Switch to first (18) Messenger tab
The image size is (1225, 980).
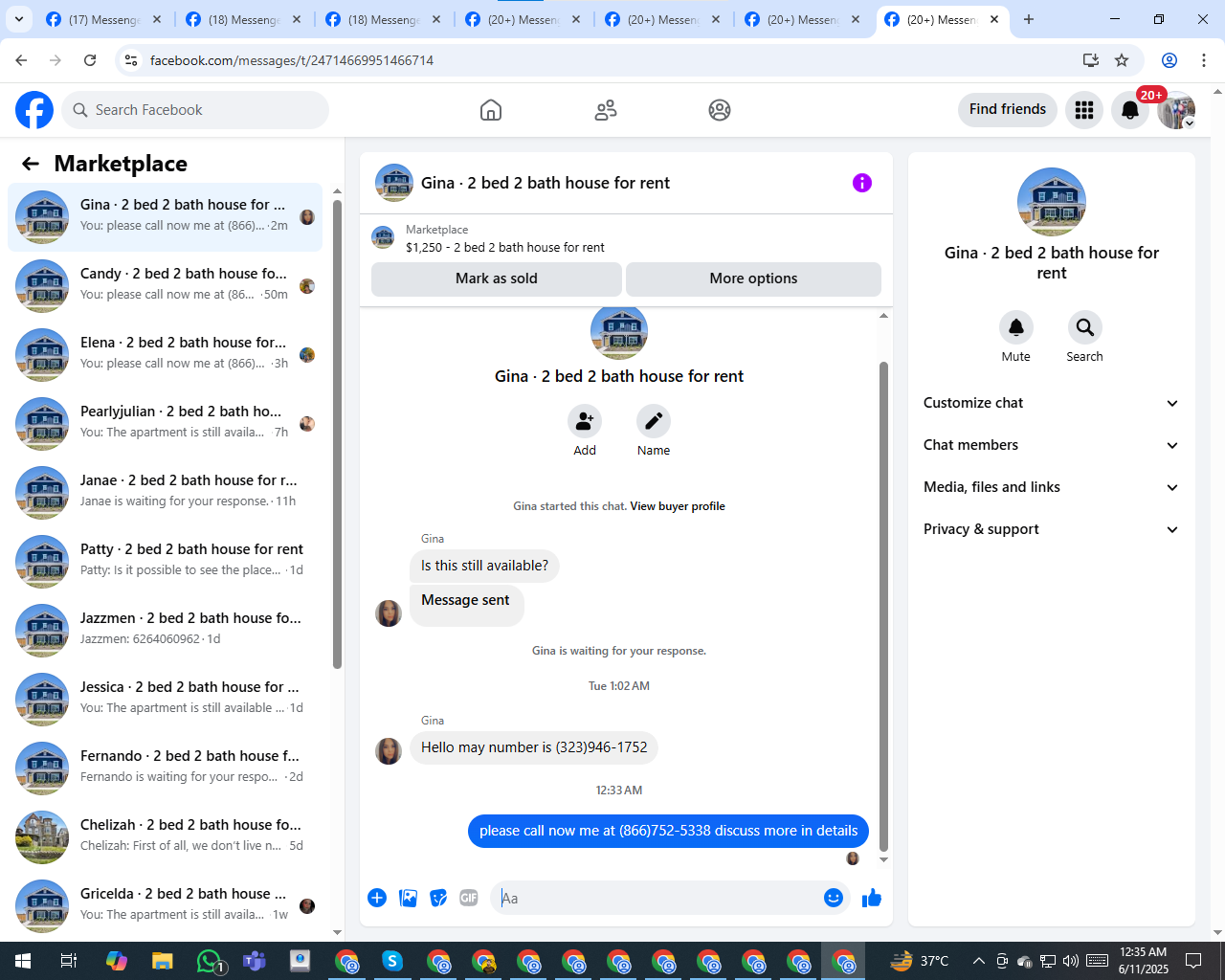[244, 19]
